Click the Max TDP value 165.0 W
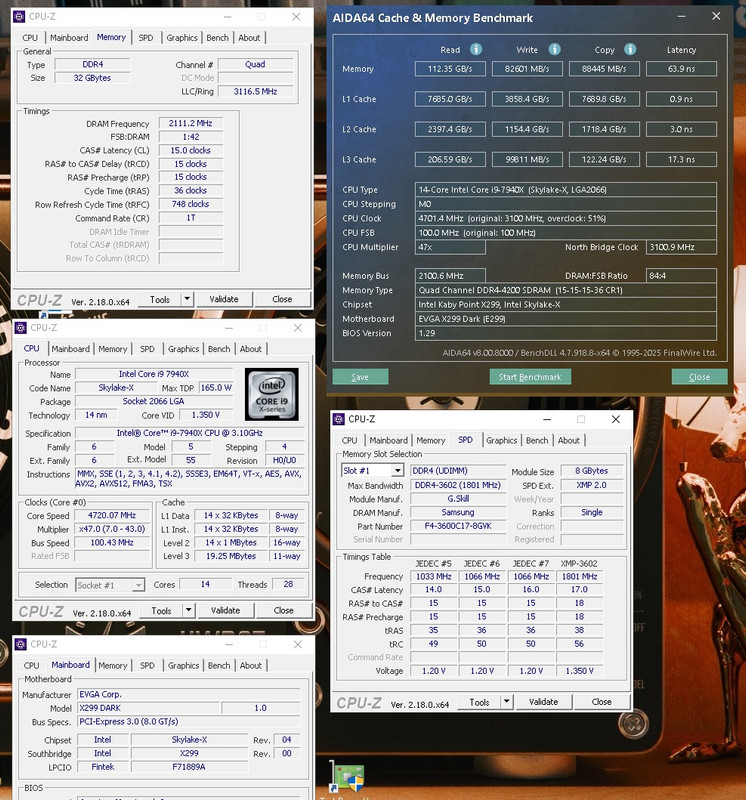The width and height of the screenshot is (746, 800). pyautogui.click(x=216, y=388)
